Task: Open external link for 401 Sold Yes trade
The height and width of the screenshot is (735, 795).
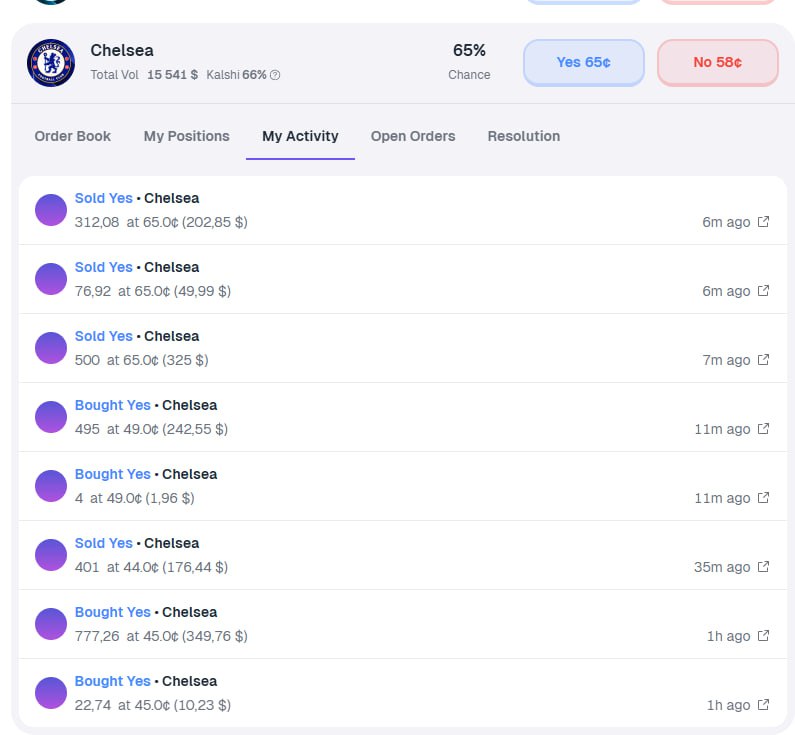Action: coord(763,567)
